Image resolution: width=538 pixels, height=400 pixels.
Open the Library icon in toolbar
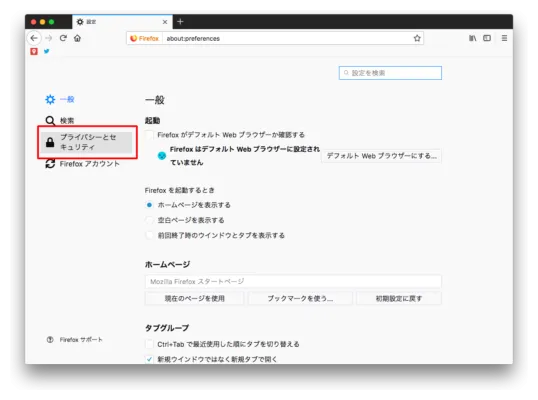(x=472, y=38)
